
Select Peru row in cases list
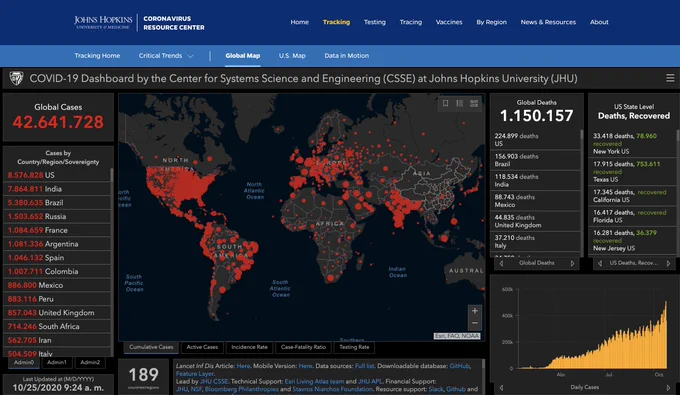coord(57,299)
